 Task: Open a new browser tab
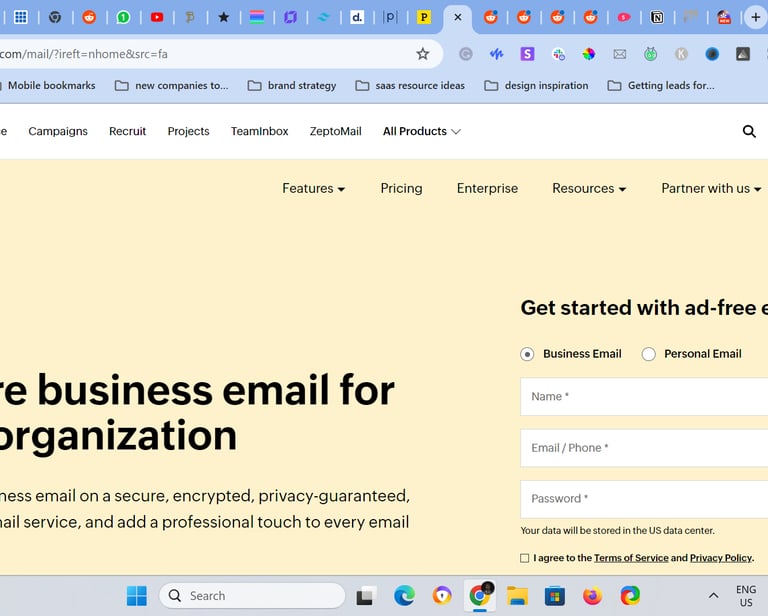(756, 18)
